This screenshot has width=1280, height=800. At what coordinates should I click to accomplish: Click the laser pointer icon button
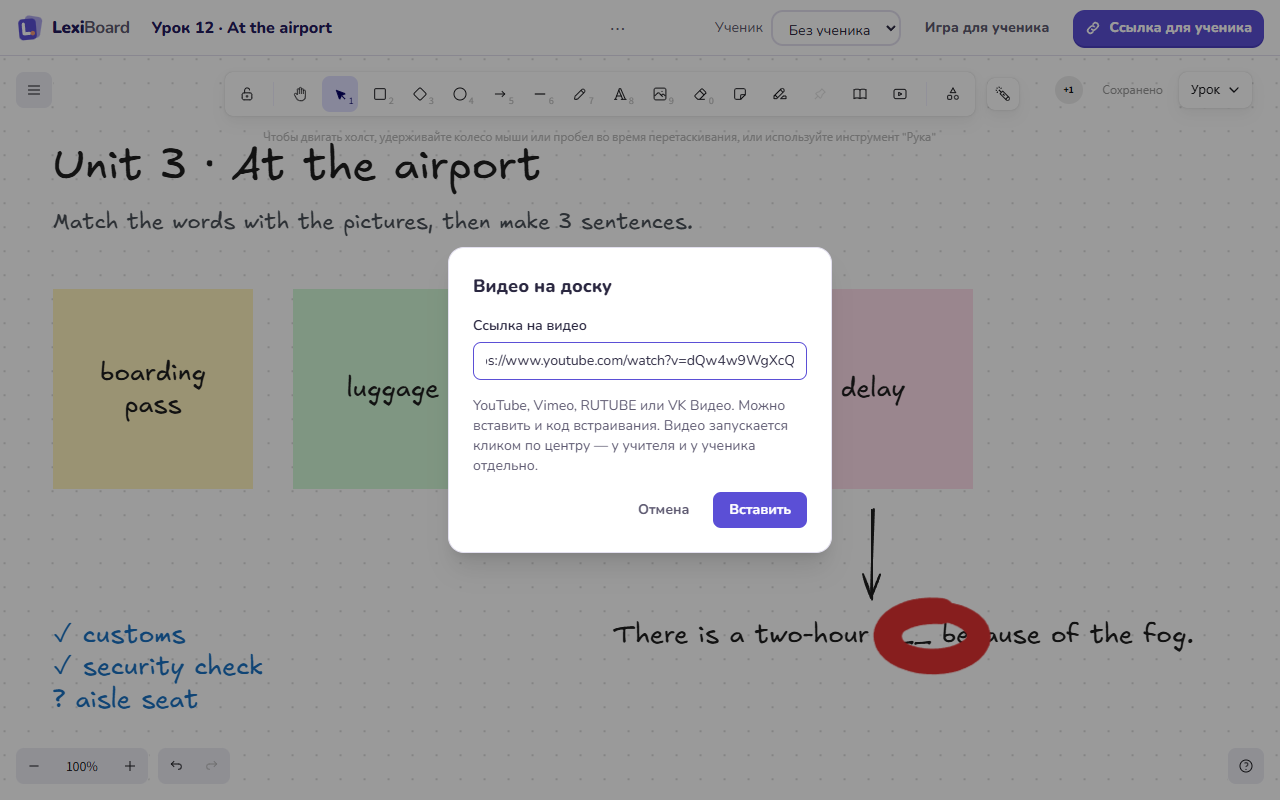click(x=1003, y=94)
